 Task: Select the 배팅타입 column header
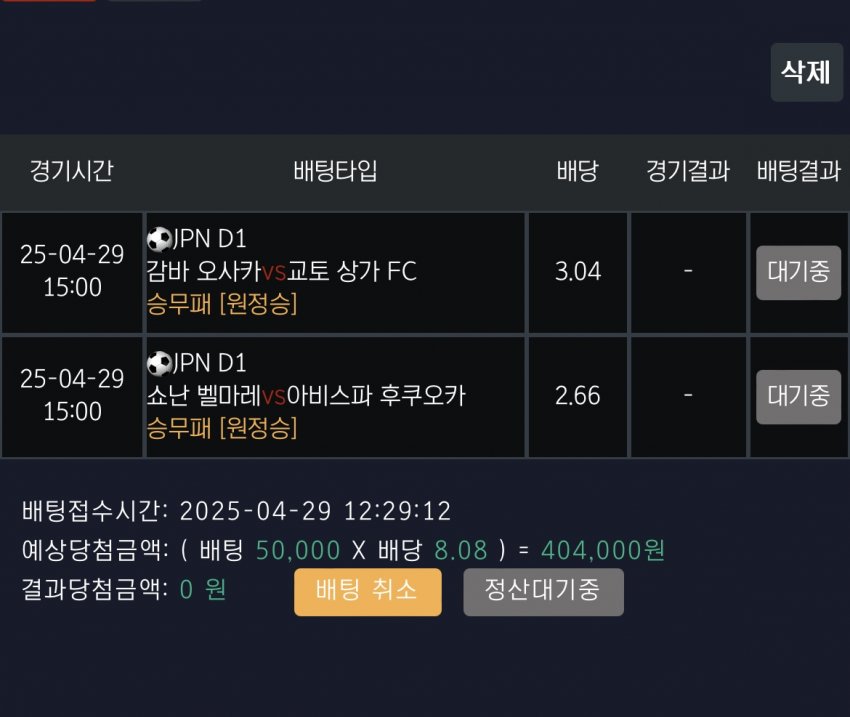(336, 171)
